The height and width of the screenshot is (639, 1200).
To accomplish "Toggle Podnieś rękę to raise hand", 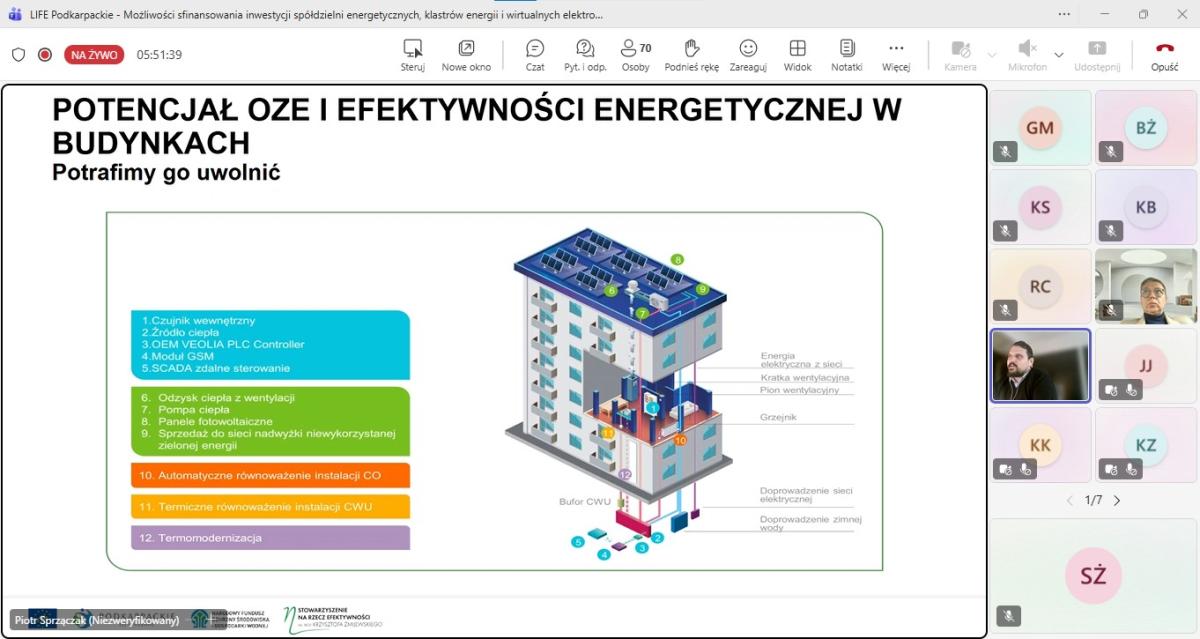I will (691, 54).
